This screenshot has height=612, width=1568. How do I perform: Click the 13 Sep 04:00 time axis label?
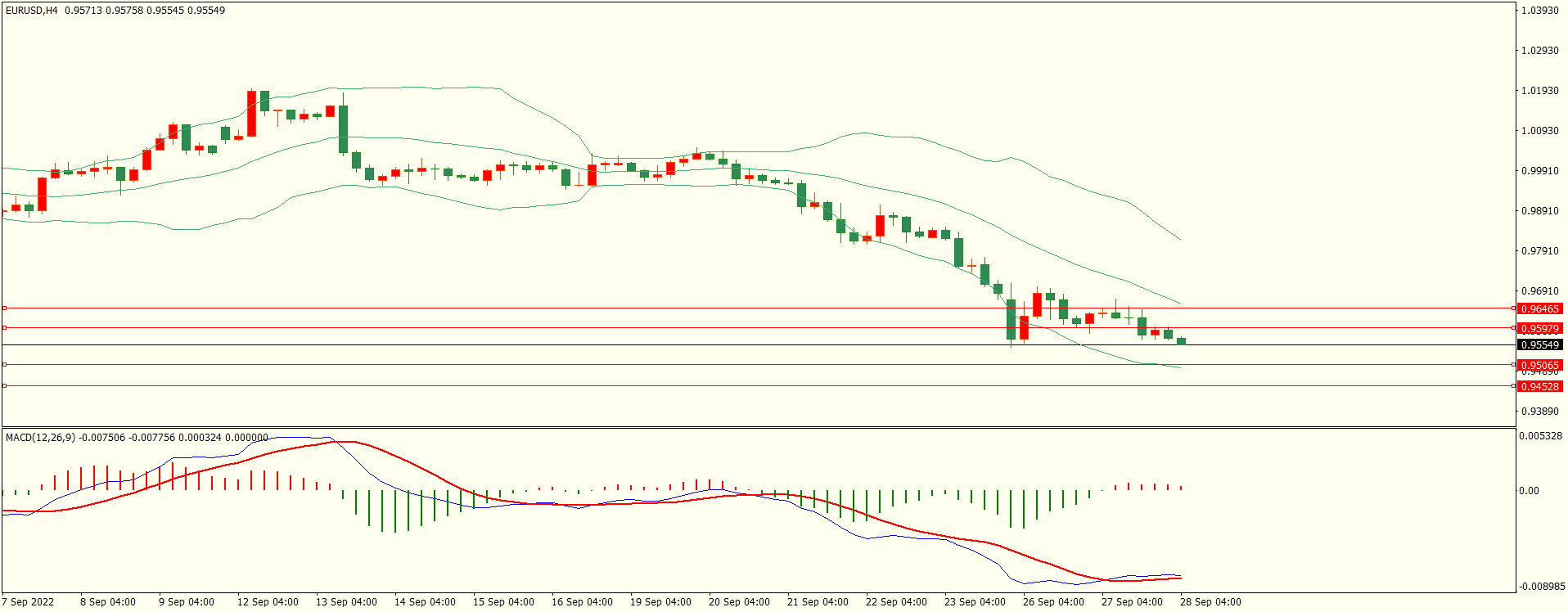[x=346, y=602]
